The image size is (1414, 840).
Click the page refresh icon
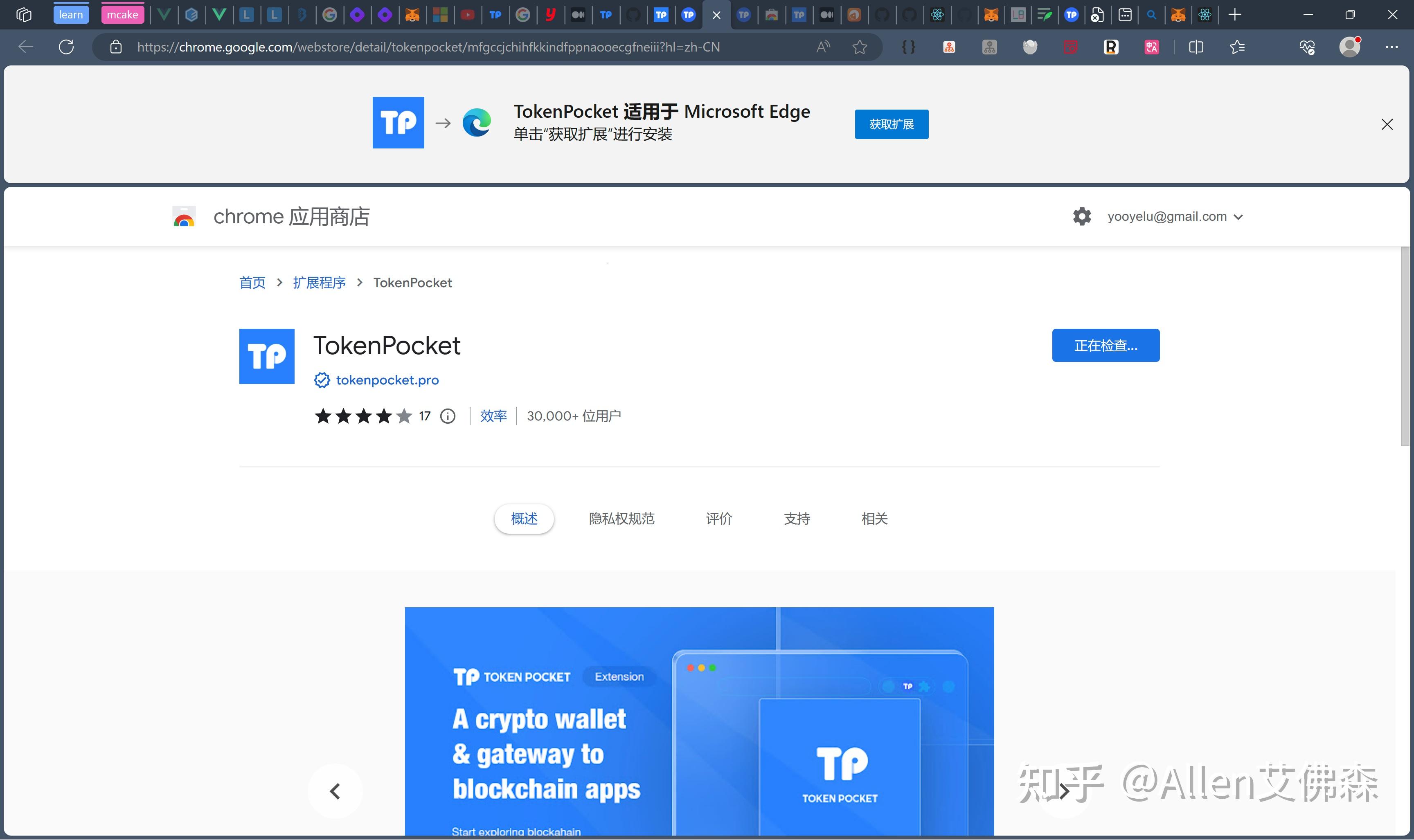coord(66,47)
